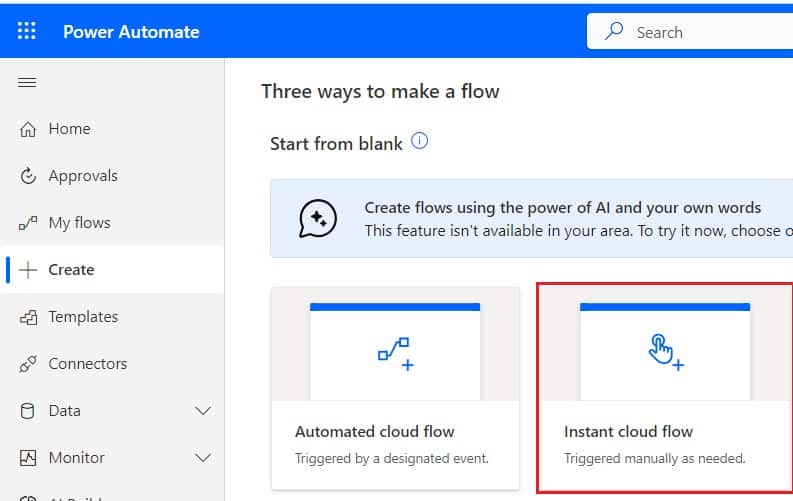The image size is (793, 501).
Task: Click the Automated cloud flow diagram icon
Action: (396, 354)
